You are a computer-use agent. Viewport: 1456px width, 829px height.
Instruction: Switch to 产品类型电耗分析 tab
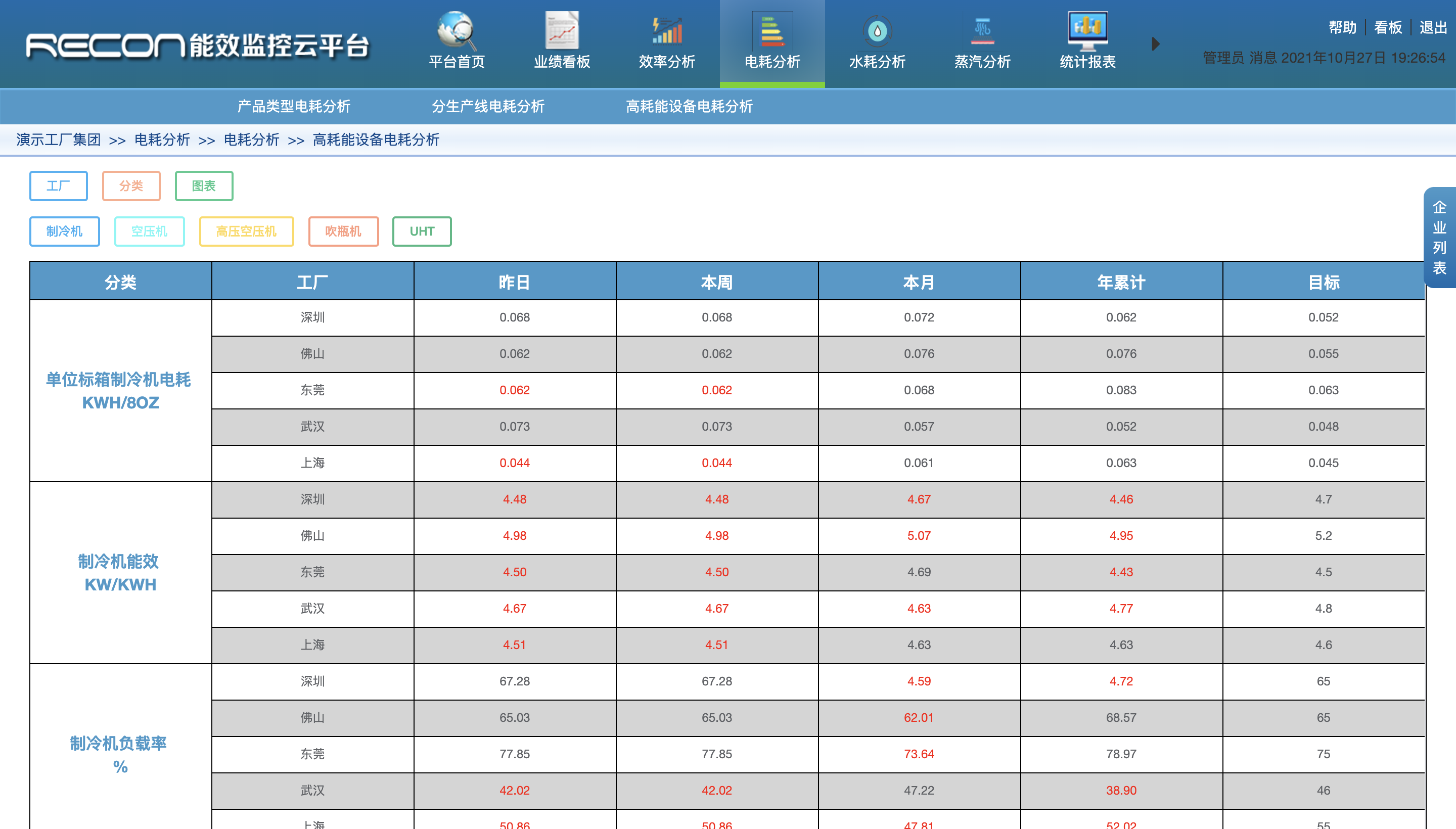(x=294, y=106)
